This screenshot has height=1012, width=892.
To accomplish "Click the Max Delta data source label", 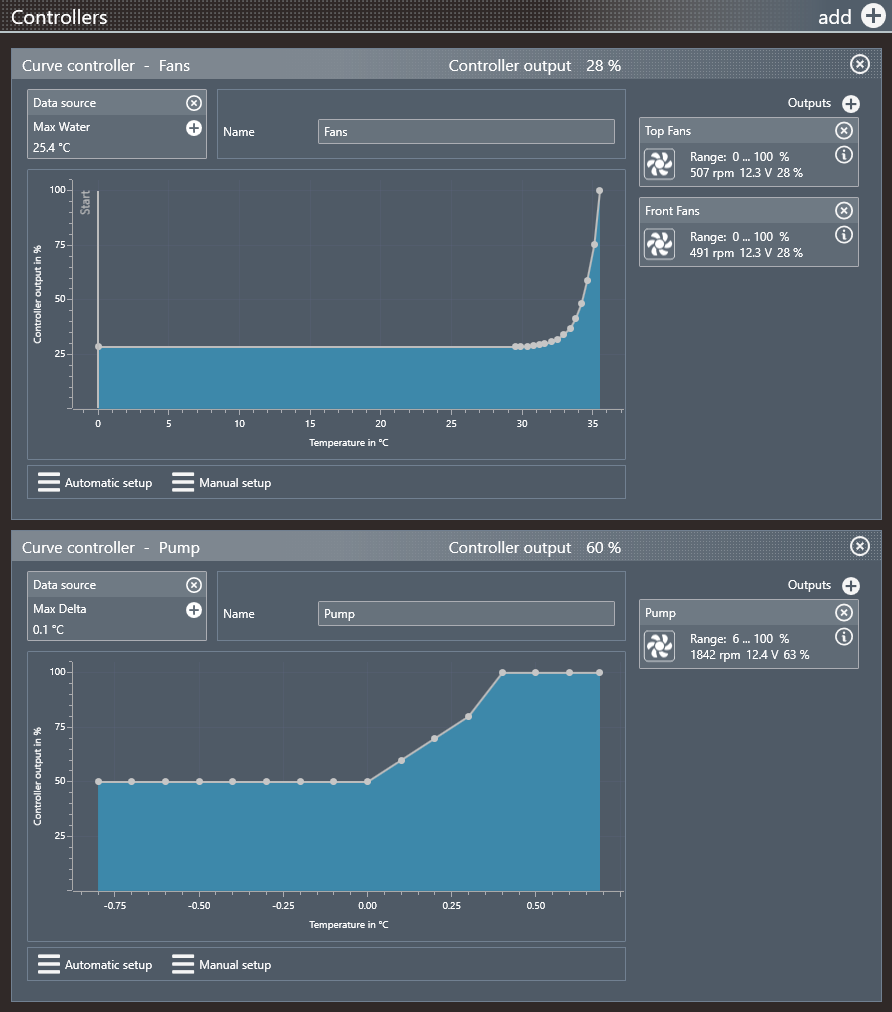I will (59, 609).
